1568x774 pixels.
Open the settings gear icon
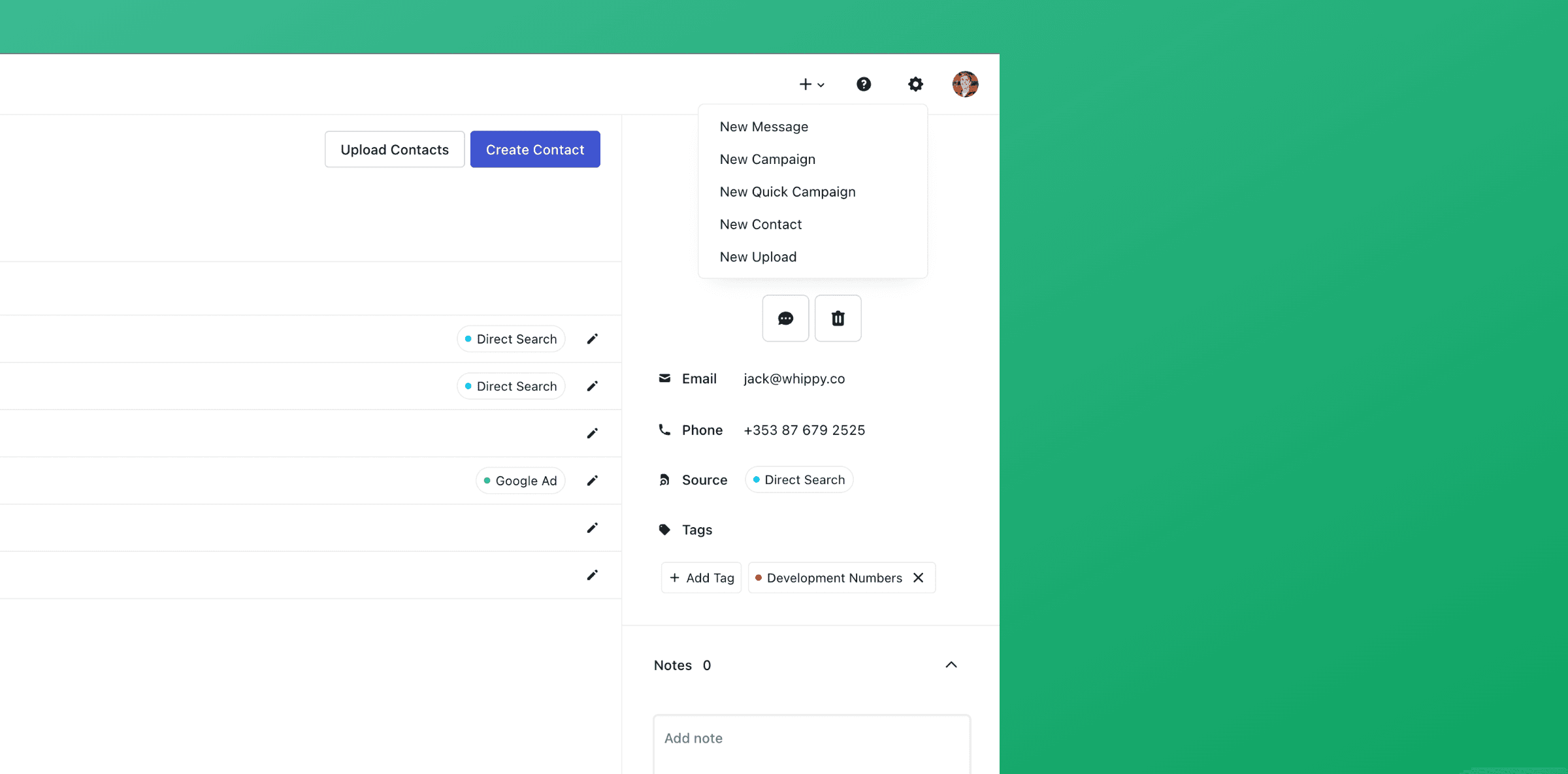(915, 84)
